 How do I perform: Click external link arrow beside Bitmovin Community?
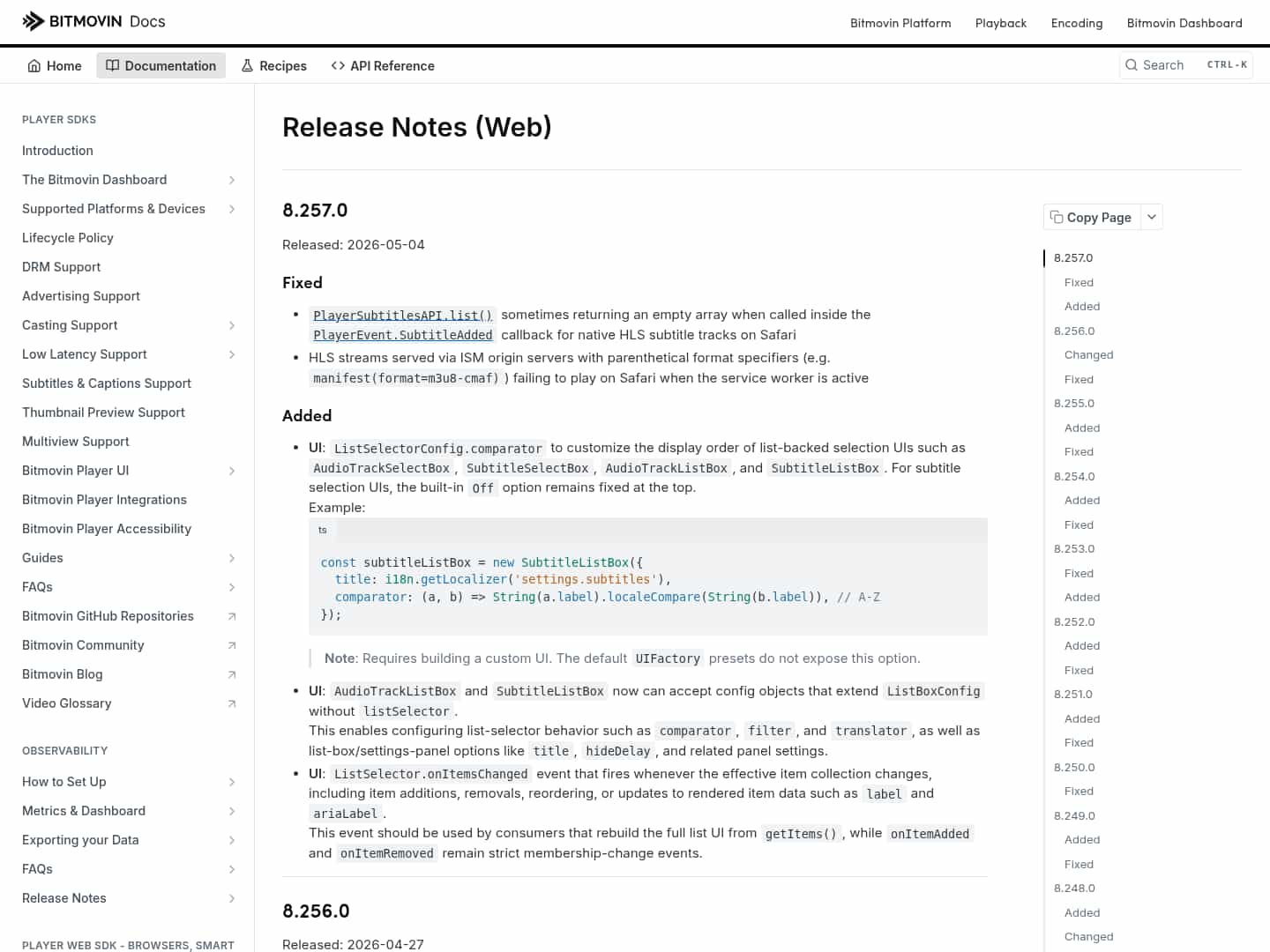pos(232,645)
